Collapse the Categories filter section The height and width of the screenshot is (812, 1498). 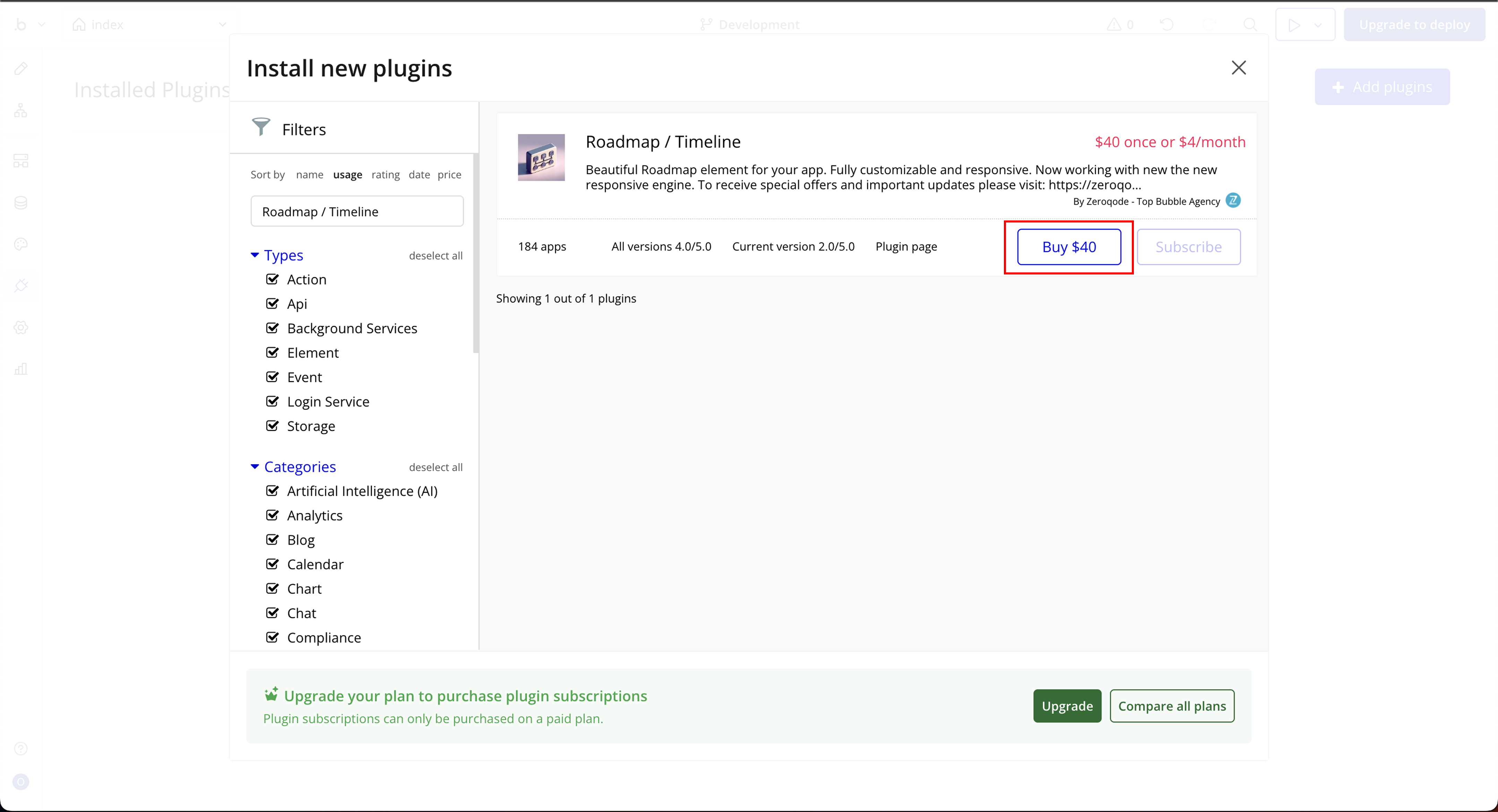pyautogui.click(x=255, y=467)
